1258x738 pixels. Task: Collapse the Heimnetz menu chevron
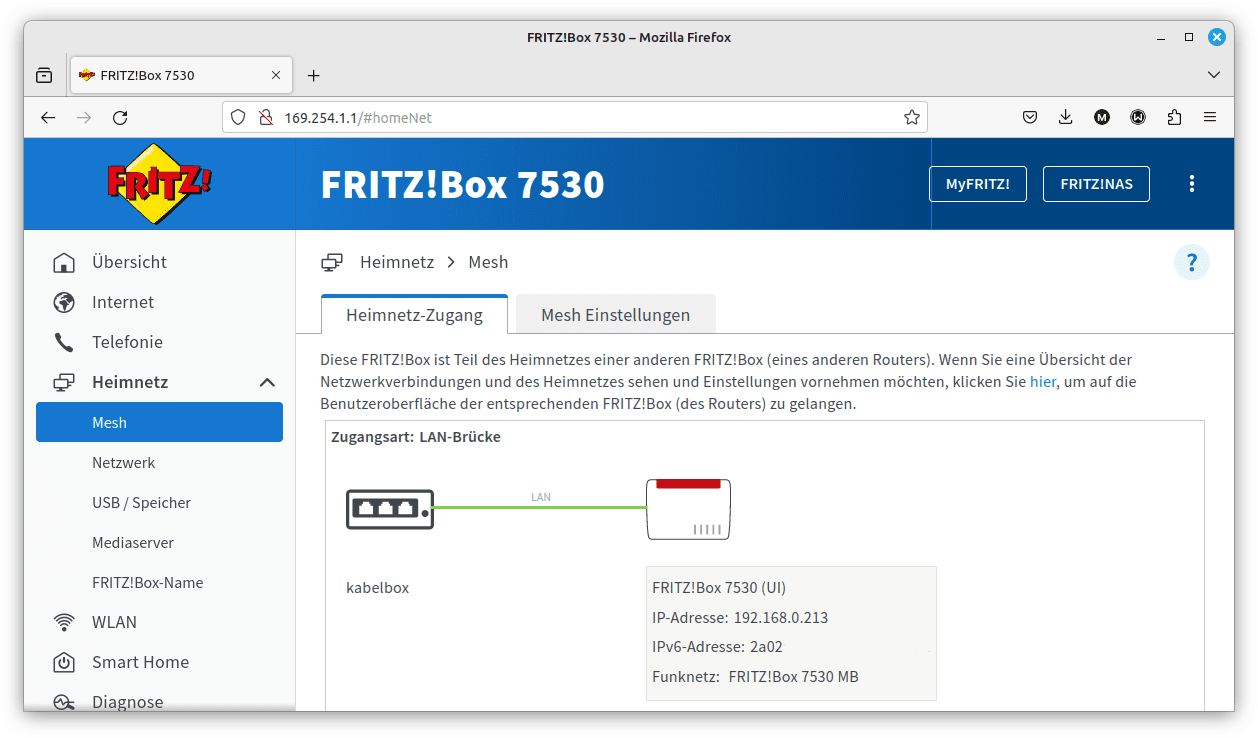(x=267, y=382)
